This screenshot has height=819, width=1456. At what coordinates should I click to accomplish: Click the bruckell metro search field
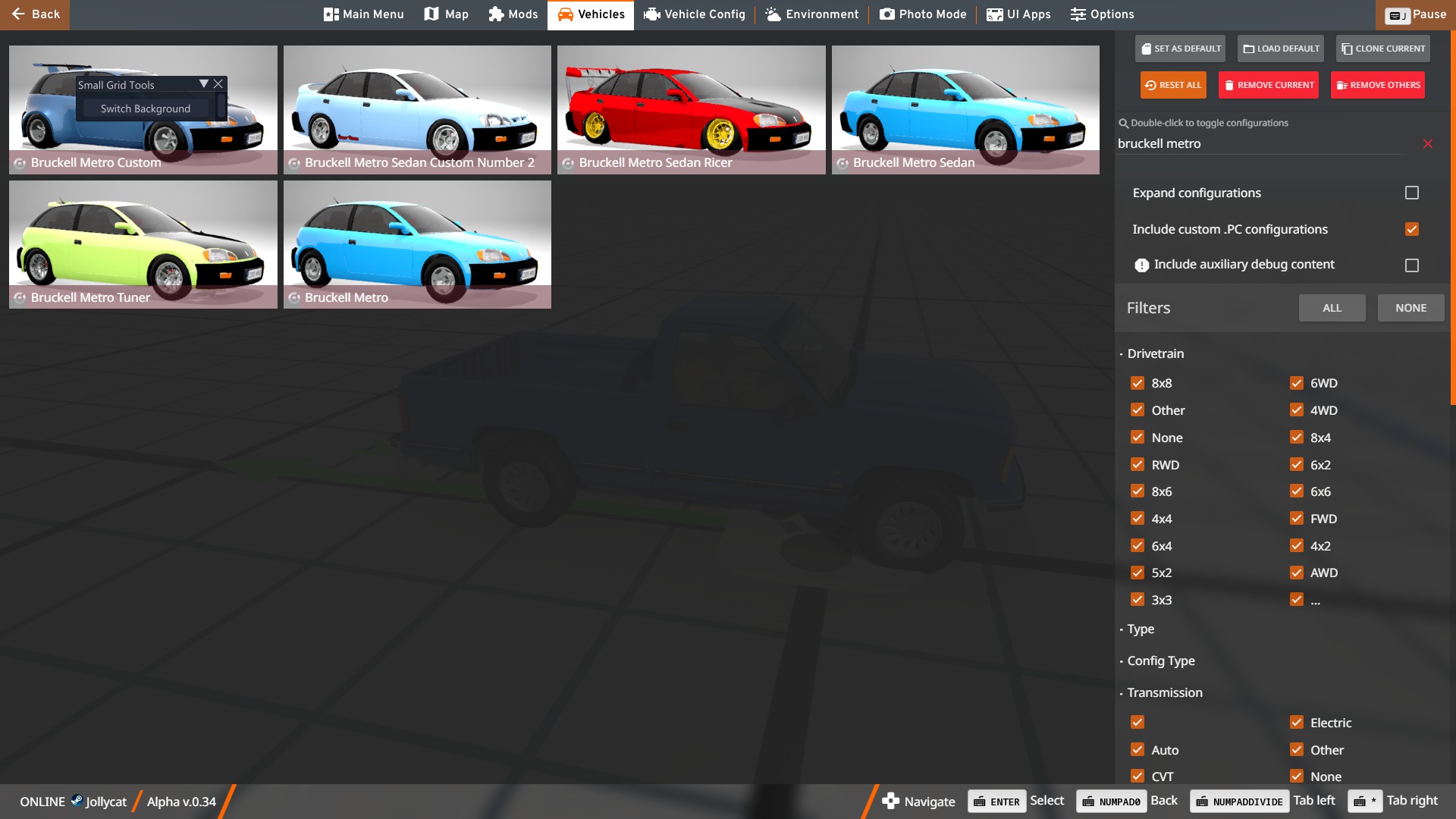[1260, 143]
